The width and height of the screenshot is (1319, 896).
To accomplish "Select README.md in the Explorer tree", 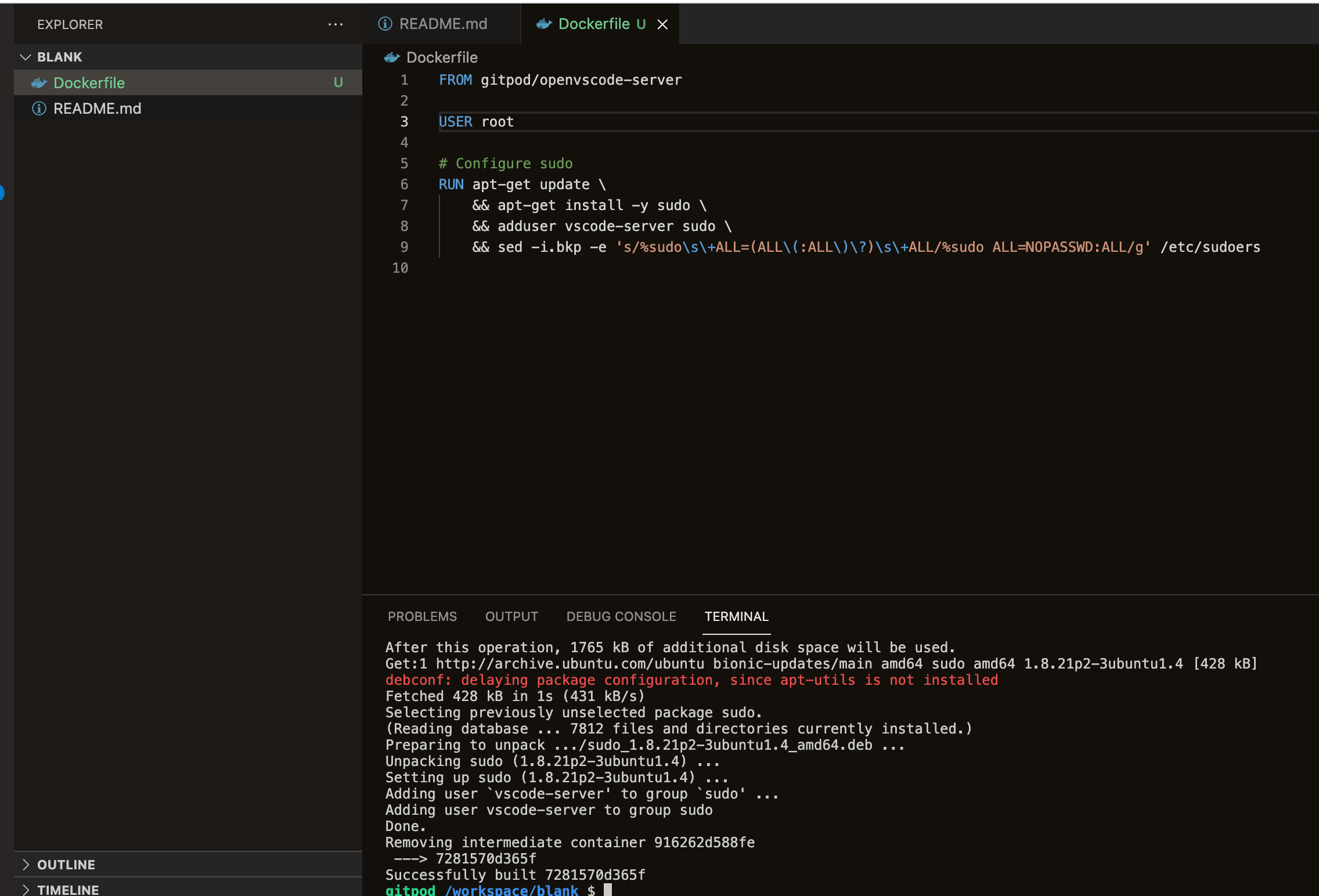I will click(x=99, y=108).
